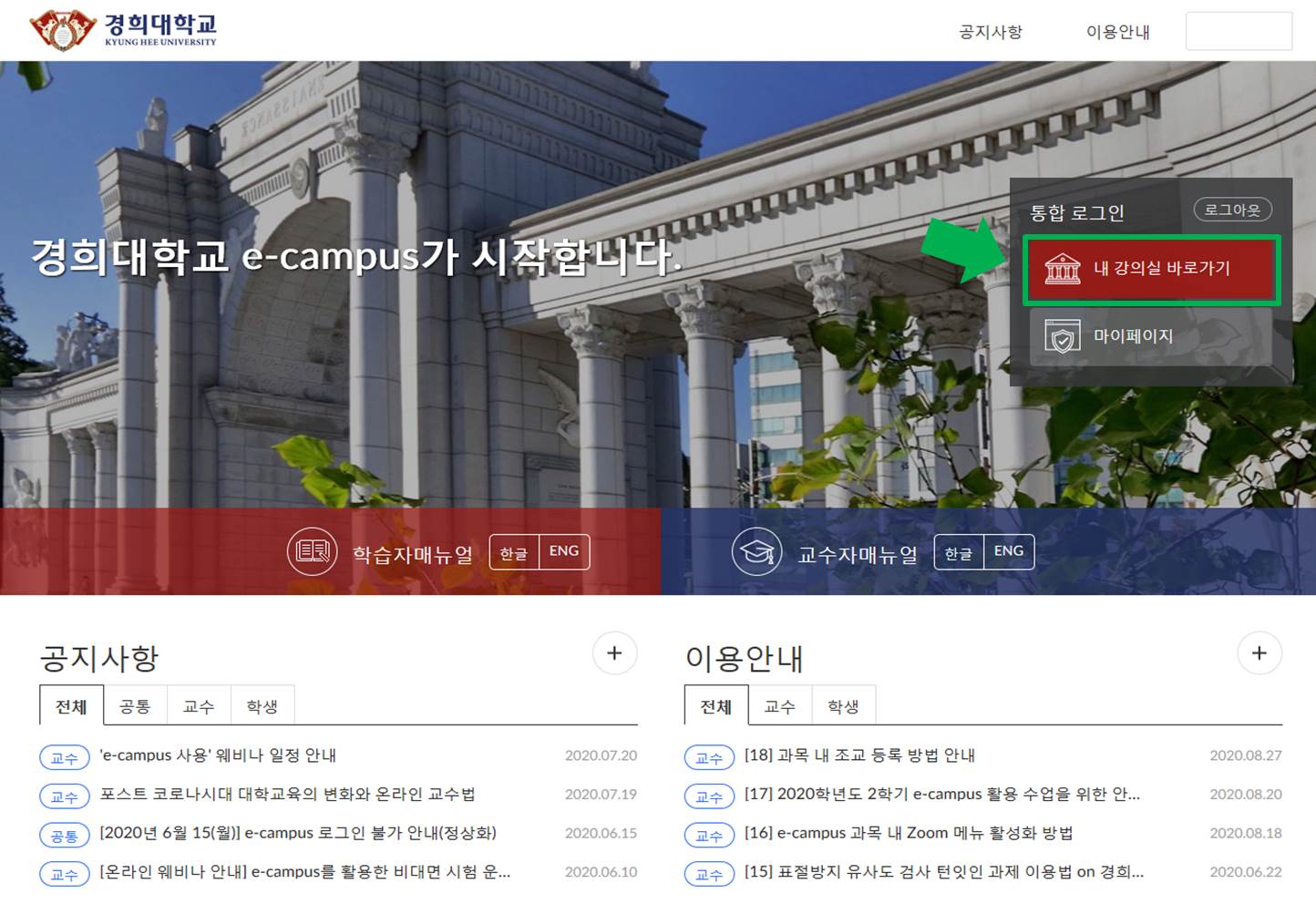The image size is (1316, 904).
Task: Click 교수 badge on the [16] Zoom row
Action: click(709, 835)
